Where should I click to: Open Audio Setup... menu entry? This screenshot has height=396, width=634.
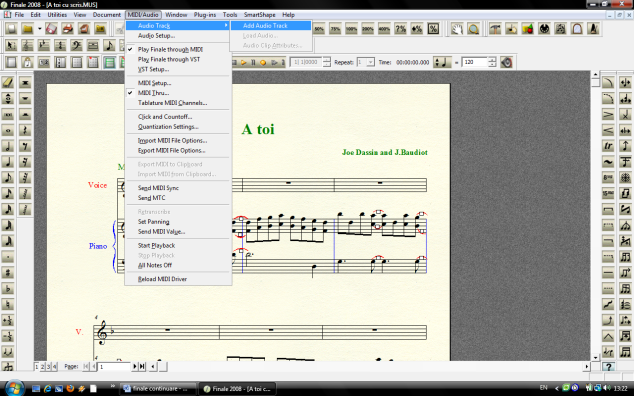click(178, 36)
